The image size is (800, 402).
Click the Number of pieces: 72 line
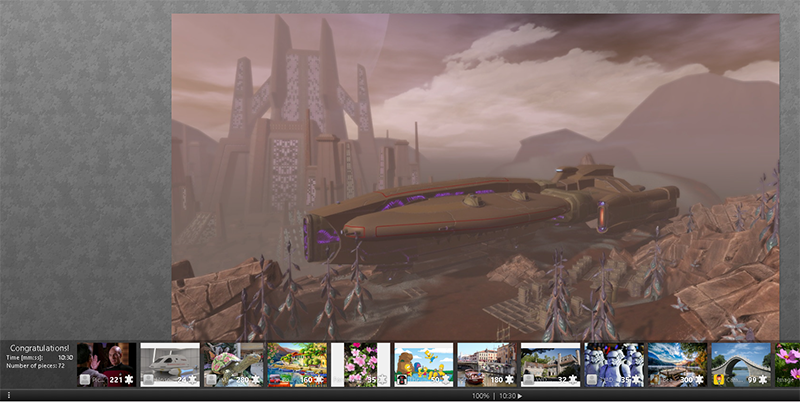tap(35, 366)
